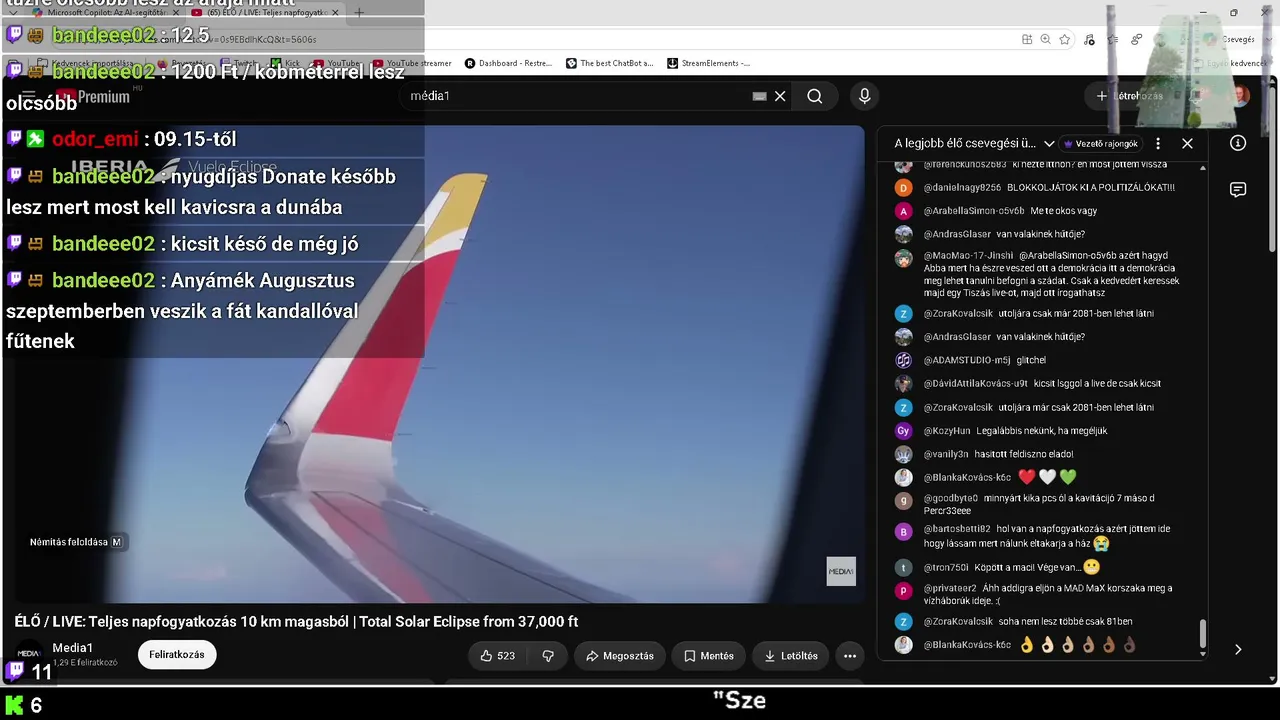Click the chat list scrollbar thumb
The image size is (1280, 720).
click(1202, 634)
